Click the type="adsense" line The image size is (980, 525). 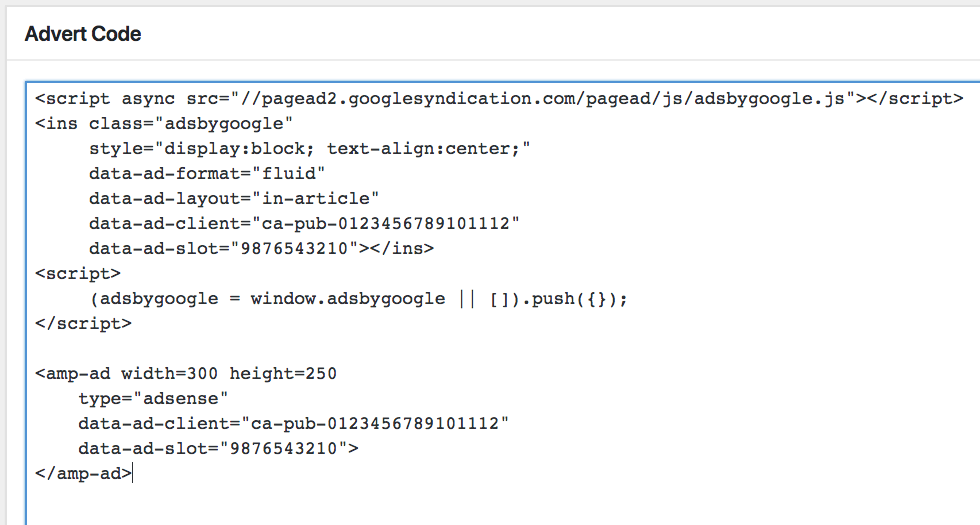(153, 399)
